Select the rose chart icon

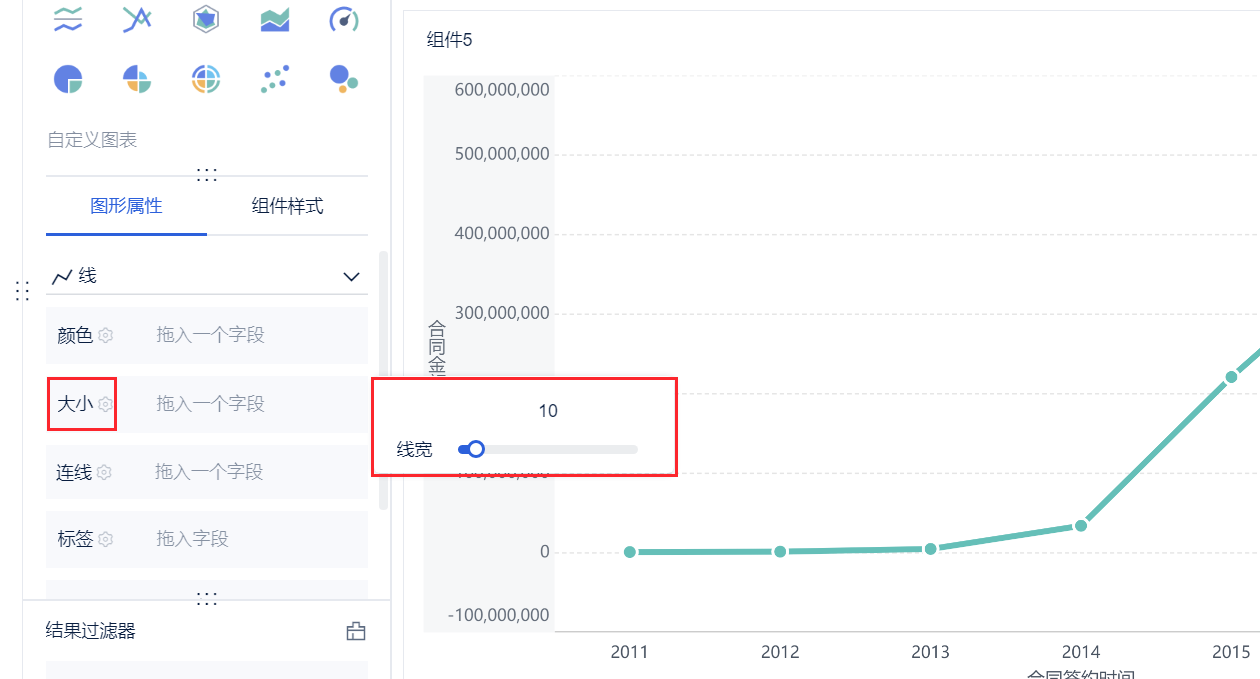(137, 79)
